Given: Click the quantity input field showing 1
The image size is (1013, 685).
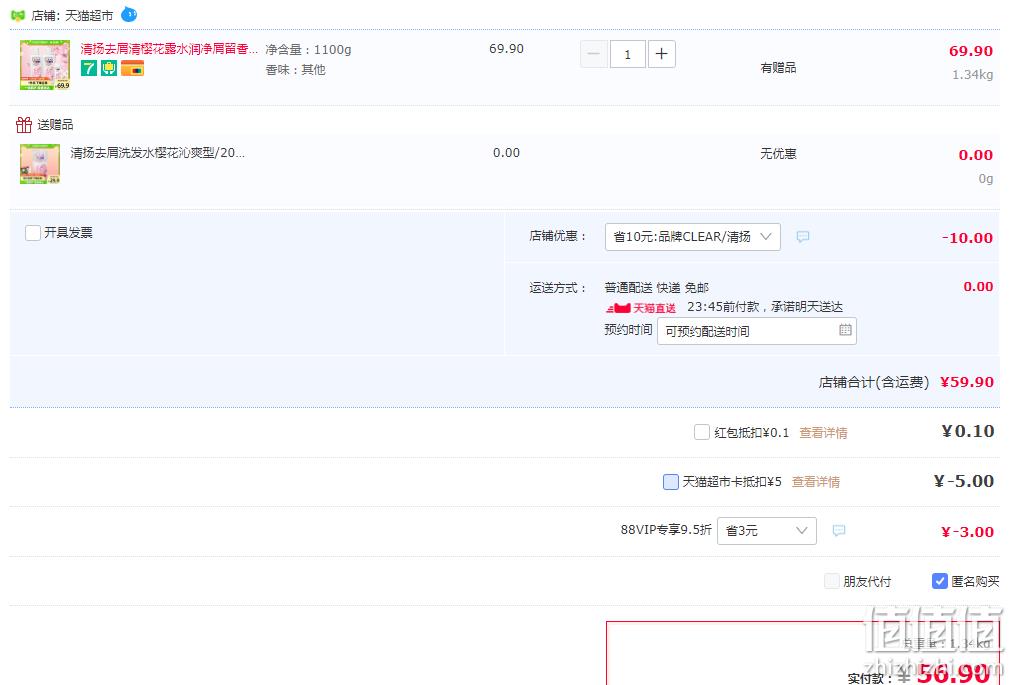Looking at the screenshot, I should (627, 54).
